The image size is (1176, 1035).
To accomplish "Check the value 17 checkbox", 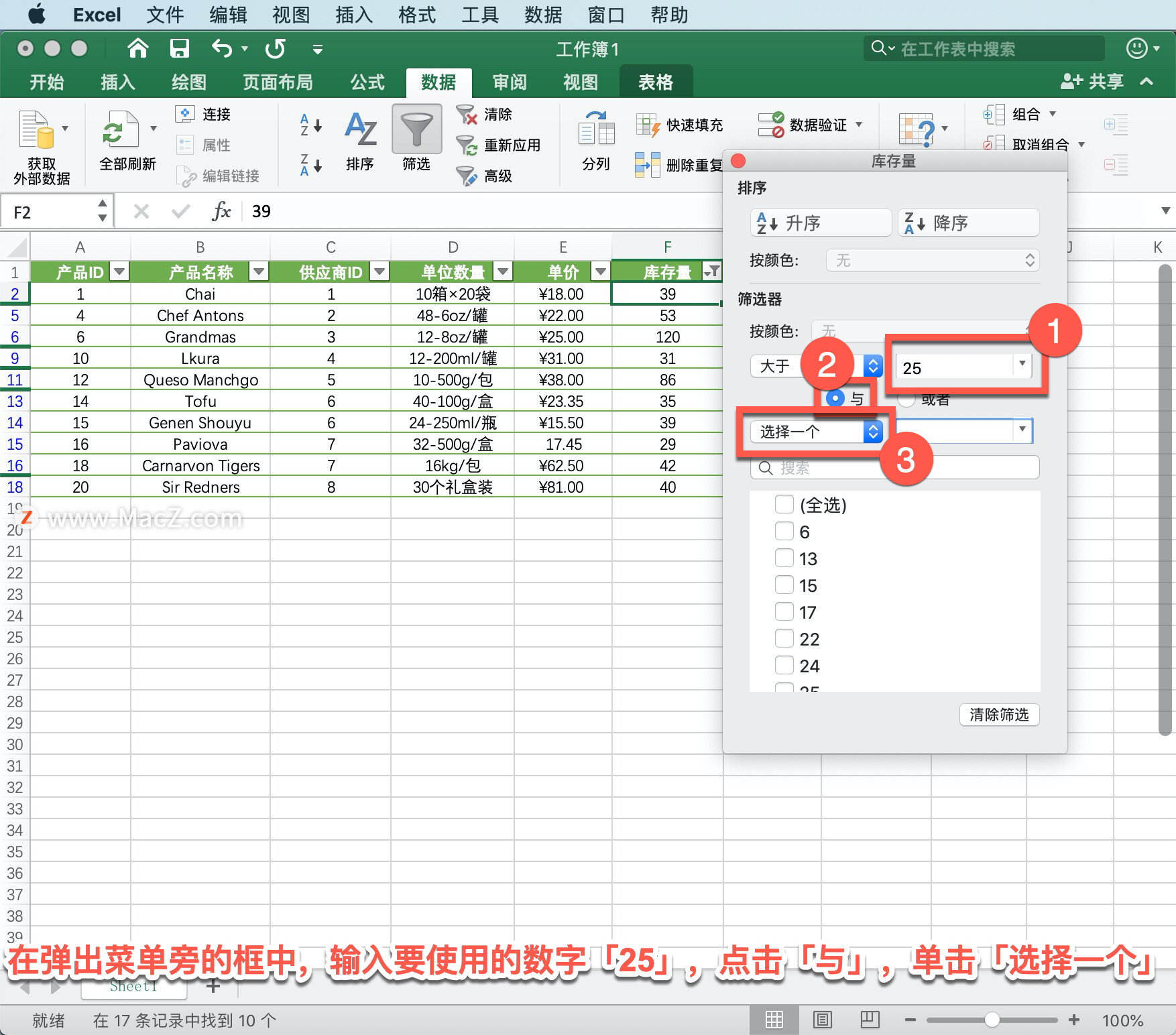I will tap(784, 611).
